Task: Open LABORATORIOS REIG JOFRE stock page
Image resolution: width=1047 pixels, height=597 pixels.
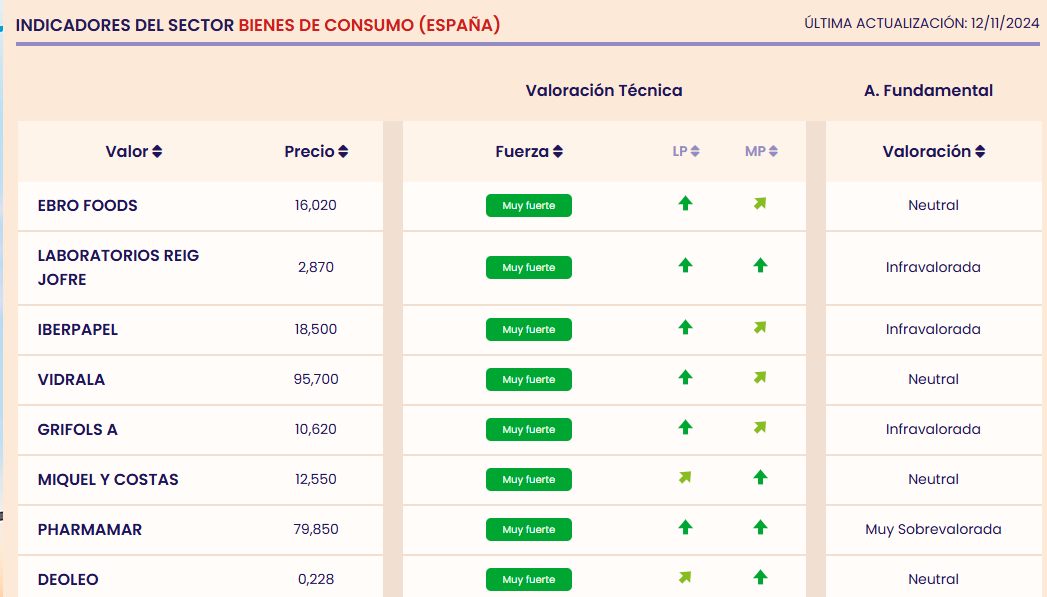Action: 118,267
